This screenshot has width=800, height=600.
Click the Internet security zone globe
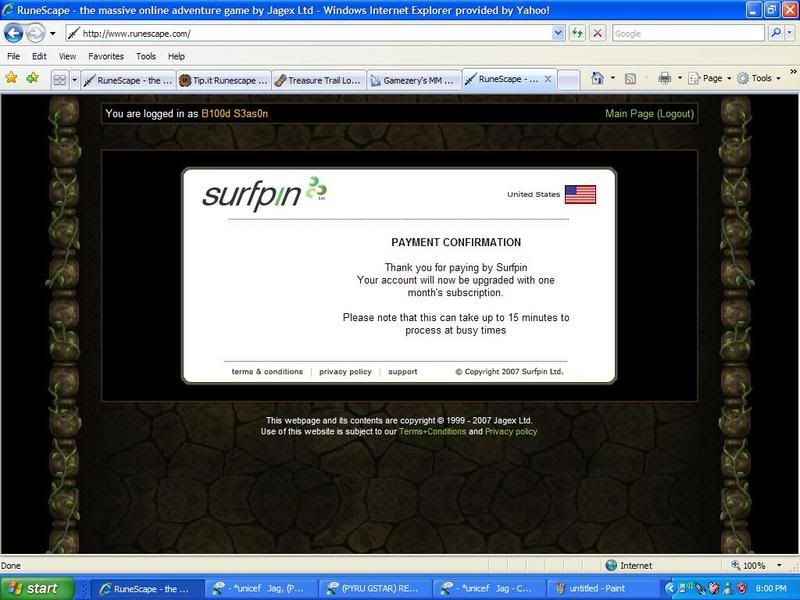coord(611,565)
